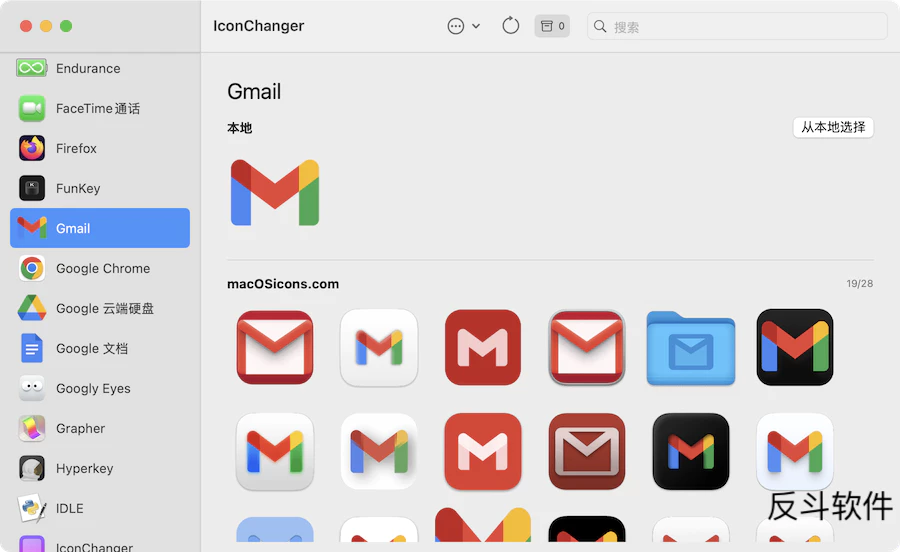Select Endurance in the app sidebar
Viewport: 900px width, 552px height.
click(100, 68)
